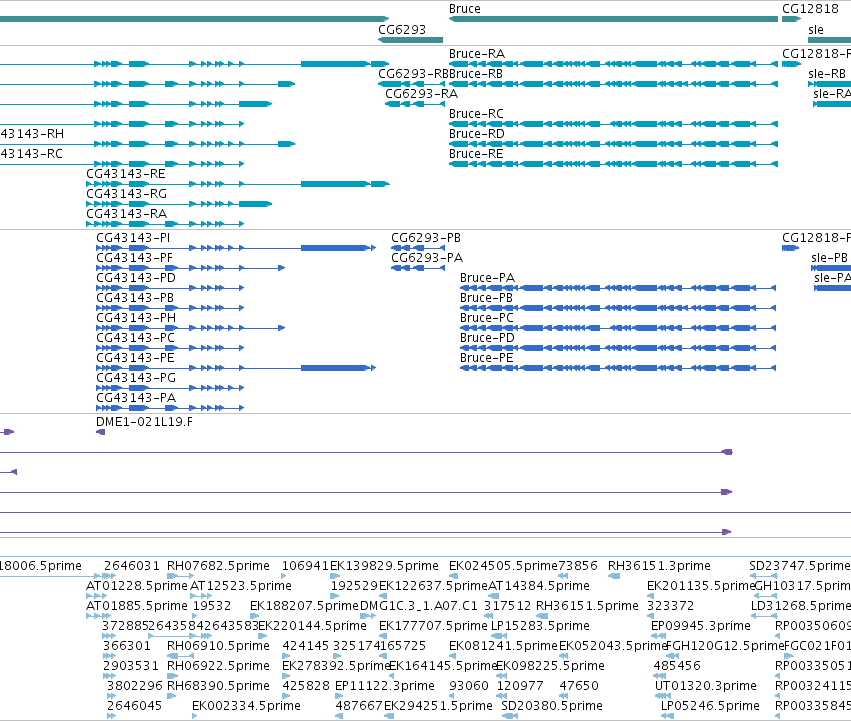This screenshot has width=851, height=721.
Task: Click the RH68390.5prime EST label
Action: [x=218, y=686]
